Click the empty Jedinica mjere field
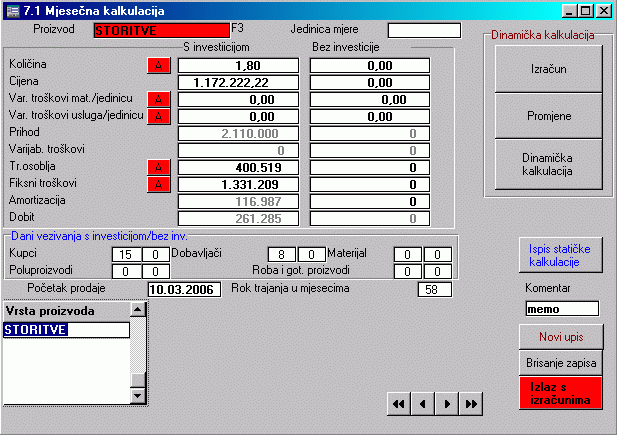 click(x=424, y=30)
